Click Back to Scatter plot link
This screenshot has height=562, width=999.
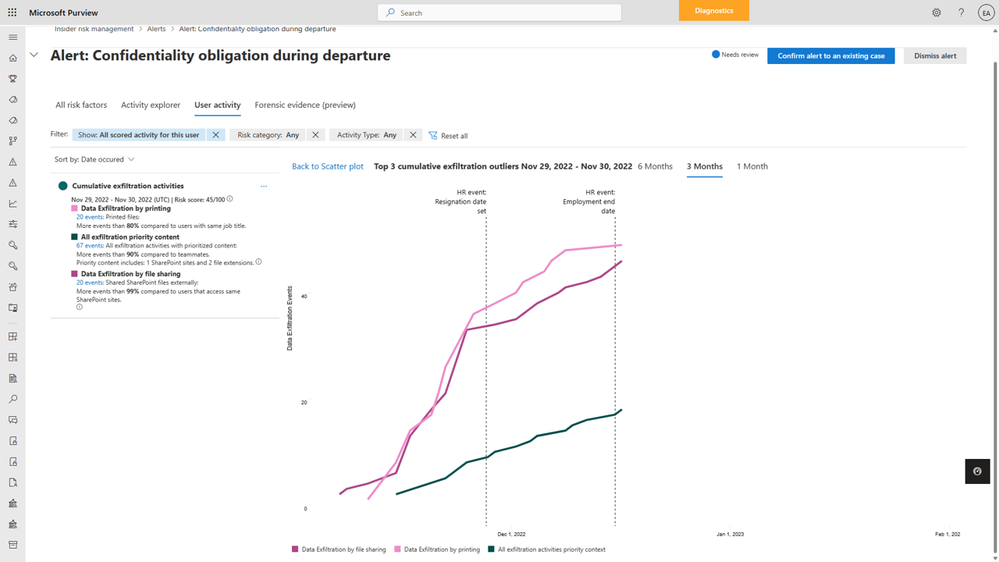[327, 166]
